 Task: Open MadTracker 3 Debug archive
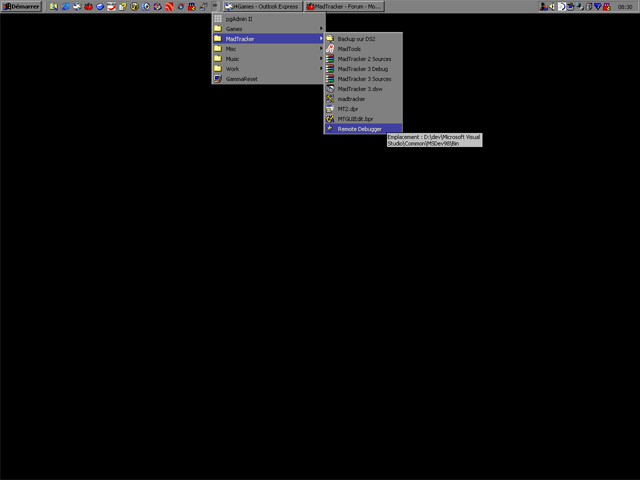click(363, 69)
